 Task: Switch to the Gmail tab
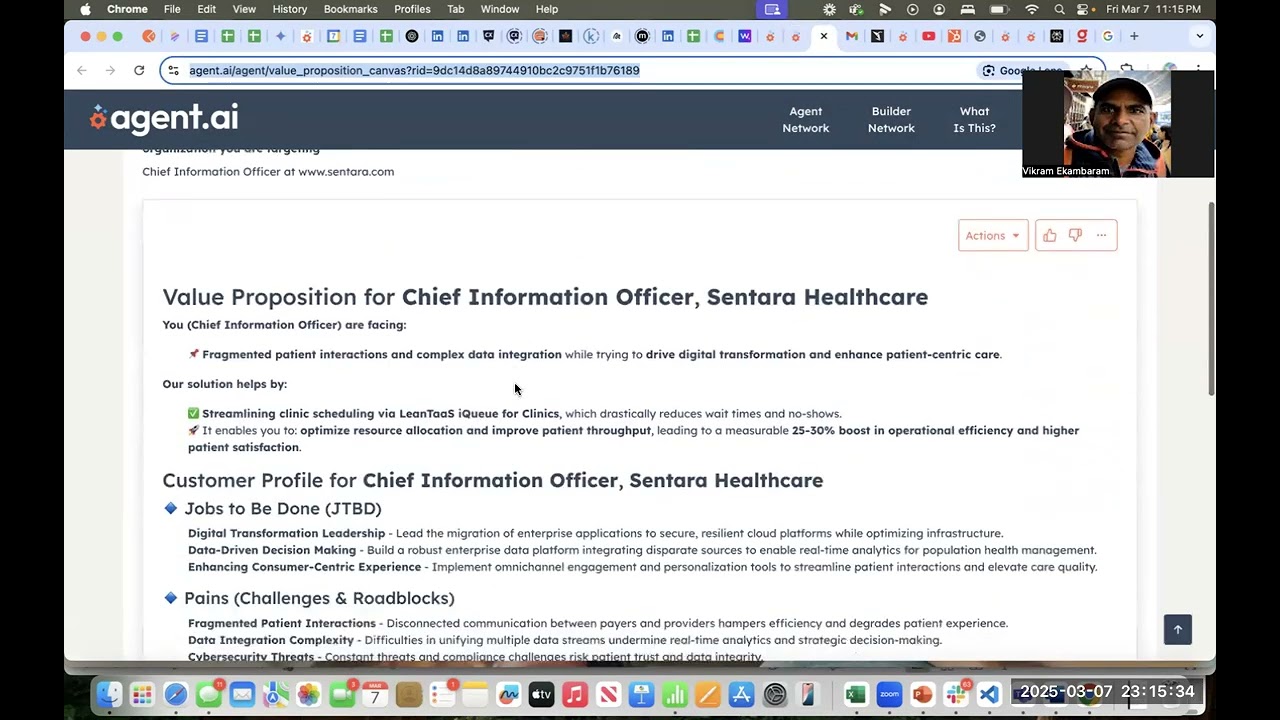click(851, 36)
